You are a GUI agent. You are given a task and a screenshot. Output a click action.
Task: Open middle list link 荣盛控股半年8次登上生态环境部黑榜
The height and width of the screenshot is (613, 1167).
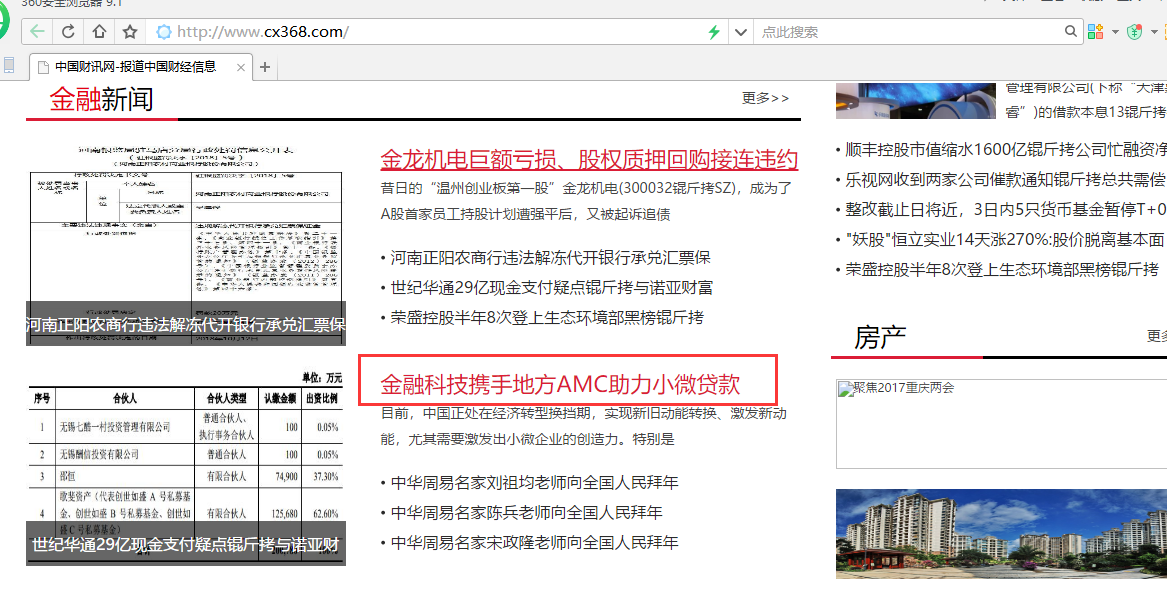click(547, 317)
